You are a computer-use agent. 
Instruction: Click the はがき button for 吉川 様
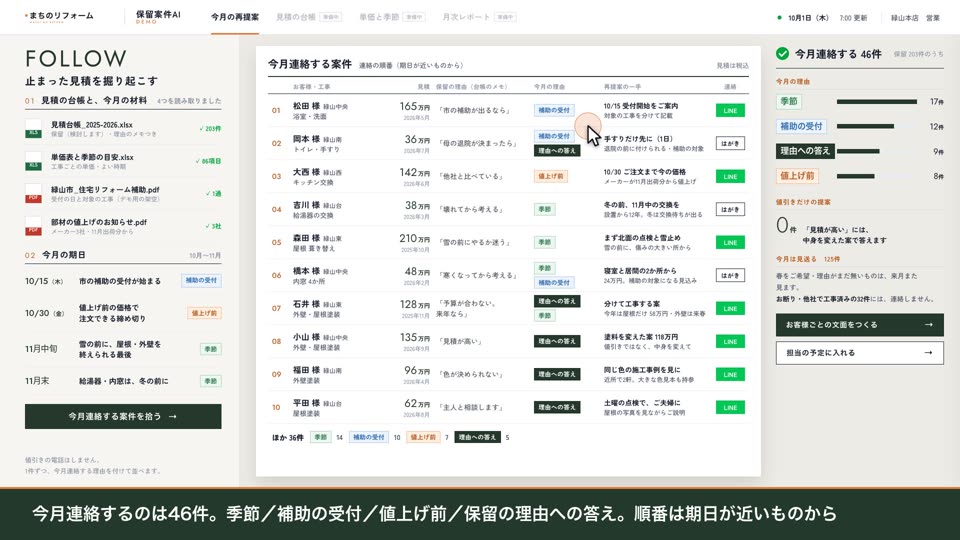point(730,209)
